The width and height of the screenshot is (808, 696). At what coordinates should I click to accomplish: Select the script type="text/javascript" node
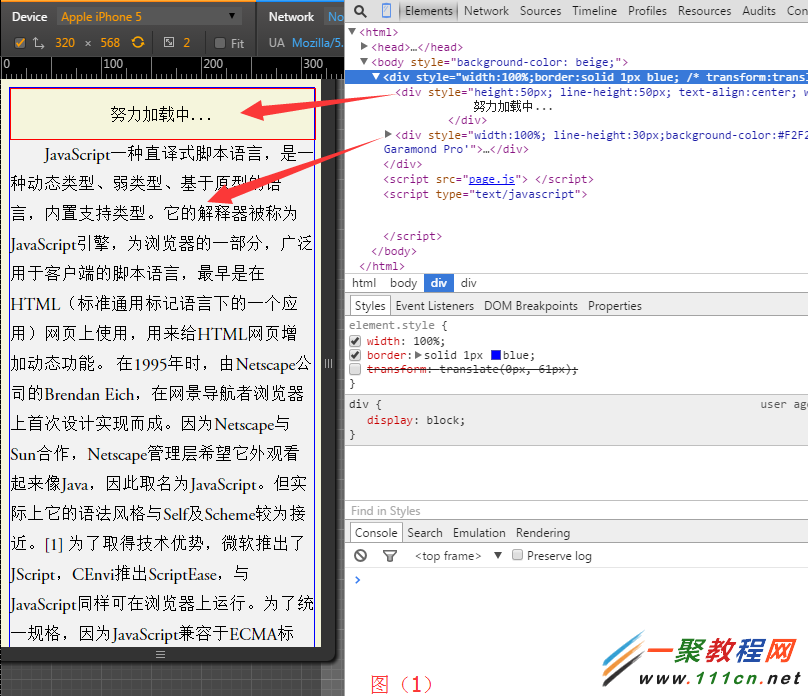coord(485,194)
